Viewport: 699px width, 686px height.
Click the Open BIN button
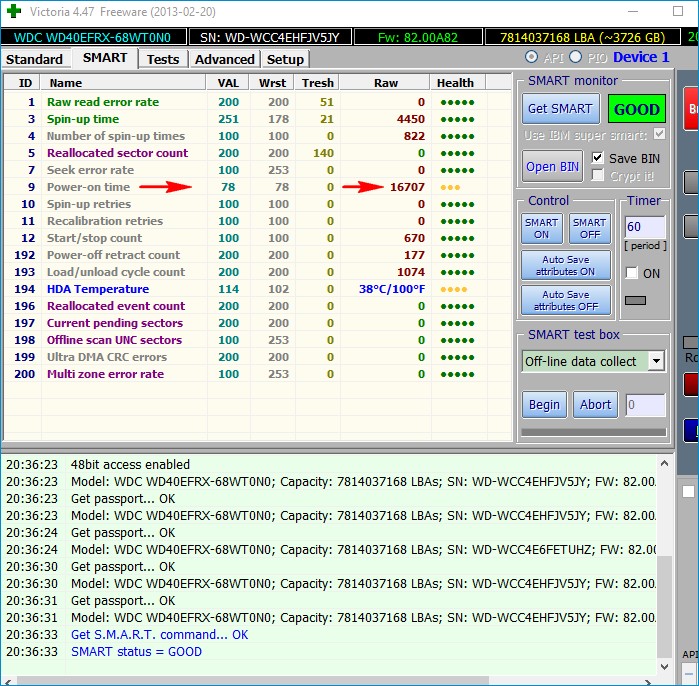(552, 166)
